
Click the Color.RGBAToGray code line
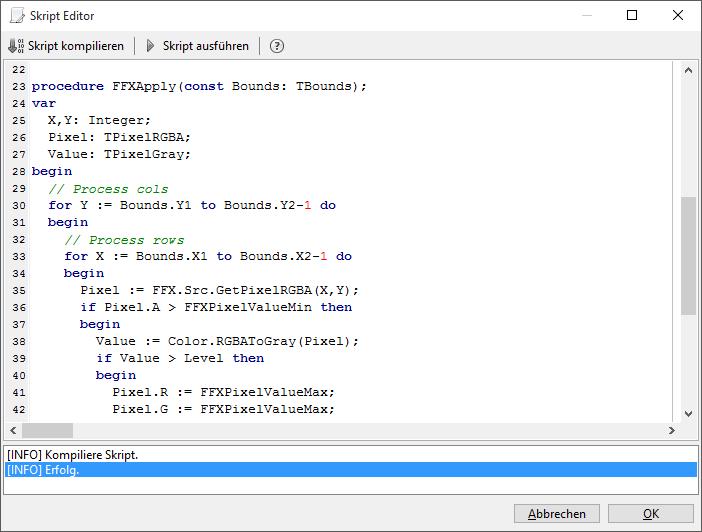227,341
